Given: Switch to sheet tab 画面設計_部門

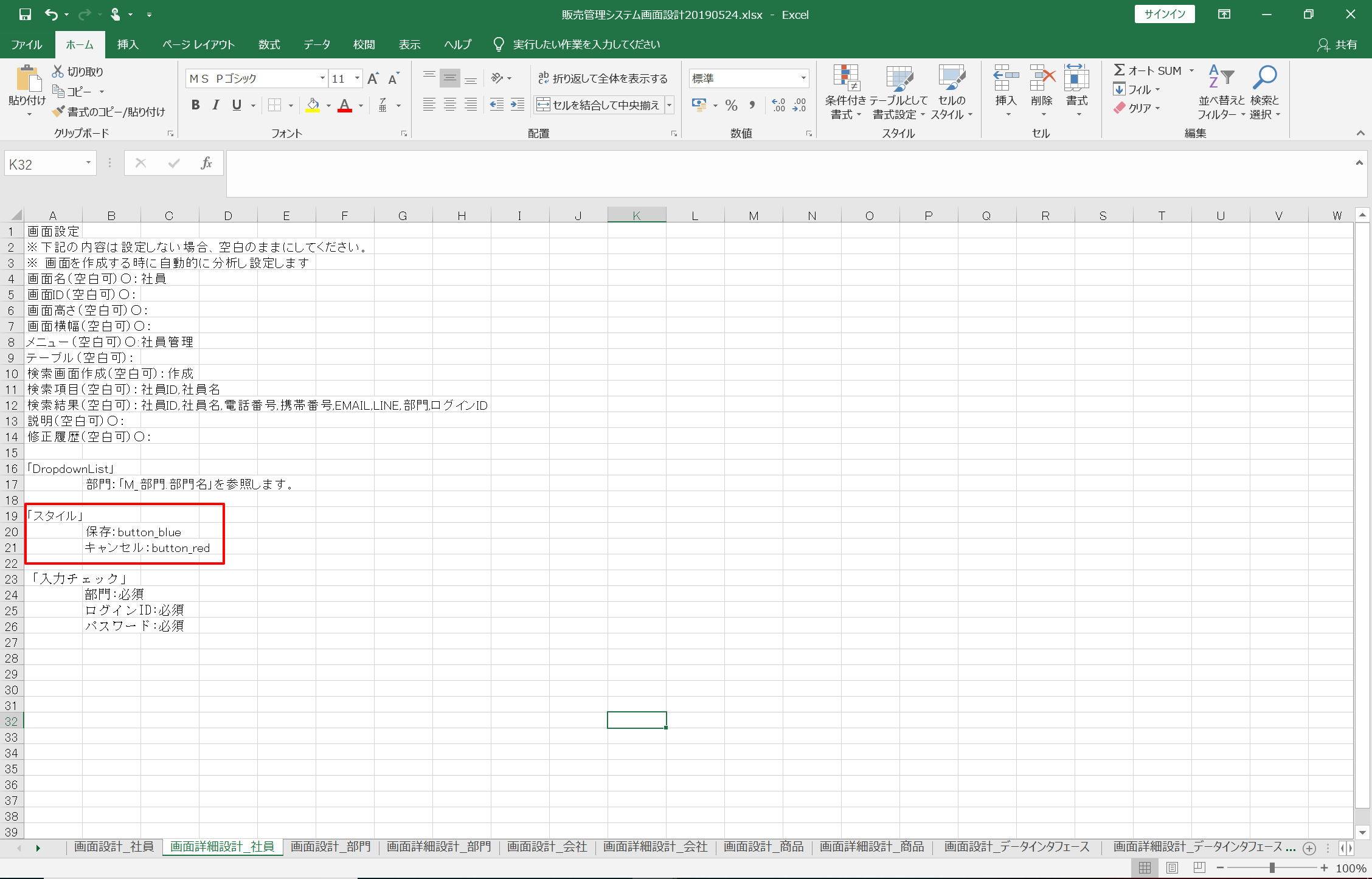Looking at the screenshot, I should click(331, 847).
